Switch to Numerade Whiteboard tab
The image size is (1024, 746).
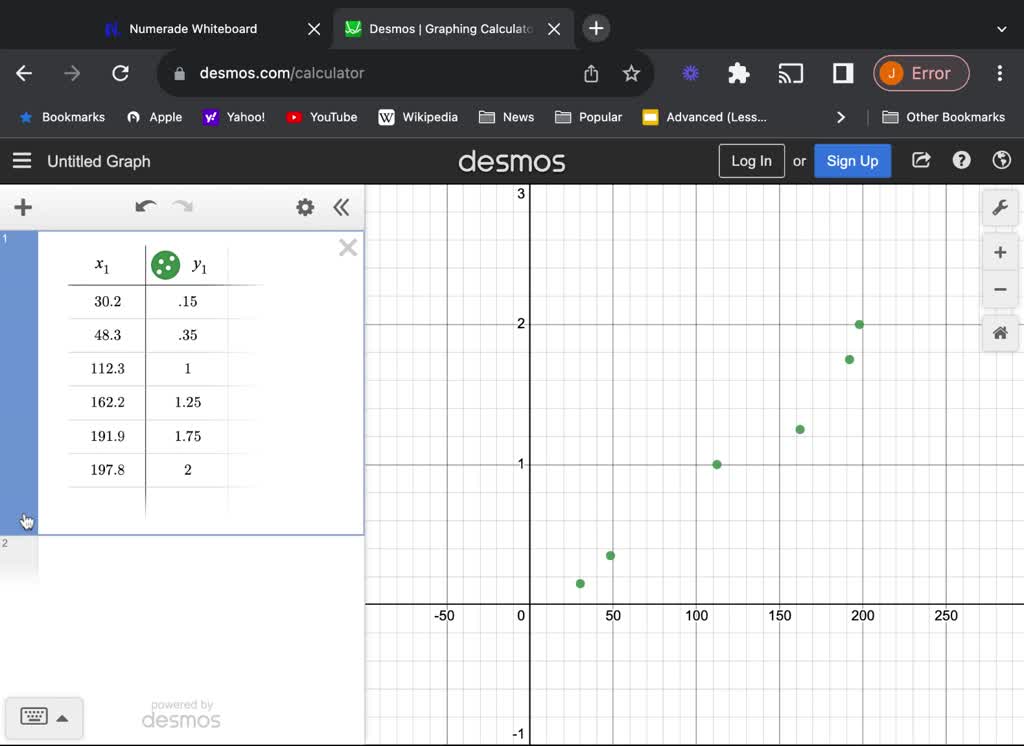(193, 29)
